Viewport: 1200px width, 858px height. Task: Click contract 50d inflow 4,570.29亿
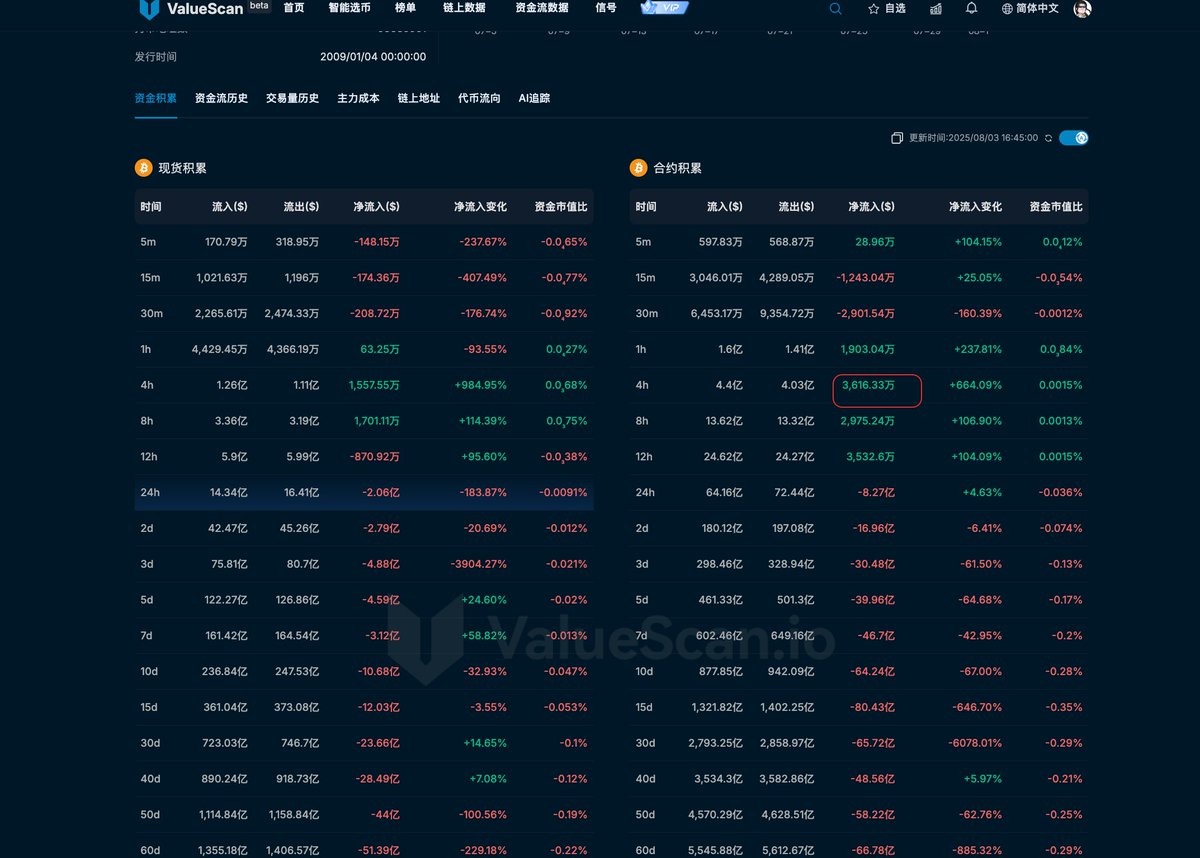pyautogui.click(x=716, y=815)
